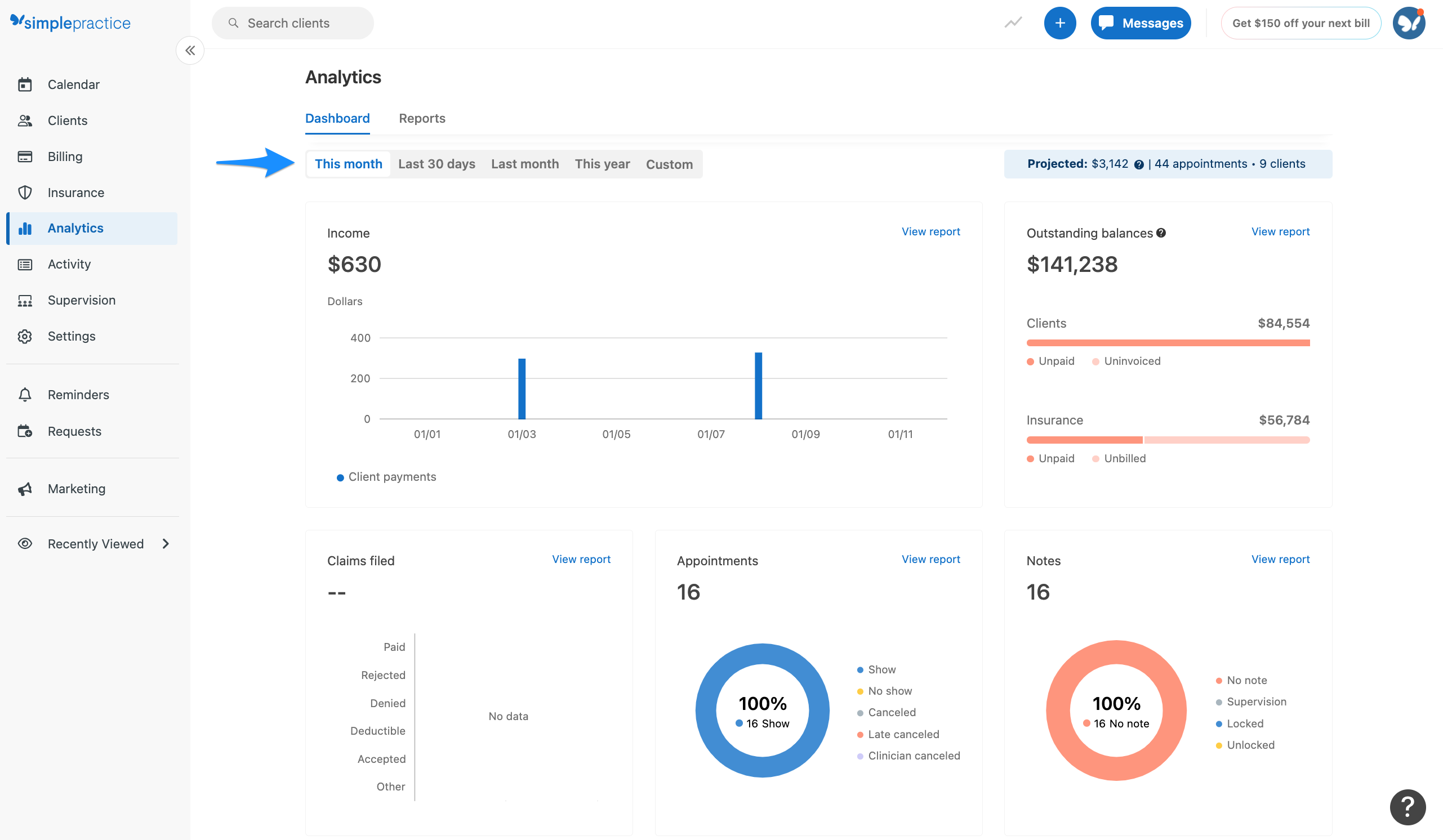1443x840 pixels.
Task: Enable the This year filter
Action: pyautogui.click(x=602, y=164)
